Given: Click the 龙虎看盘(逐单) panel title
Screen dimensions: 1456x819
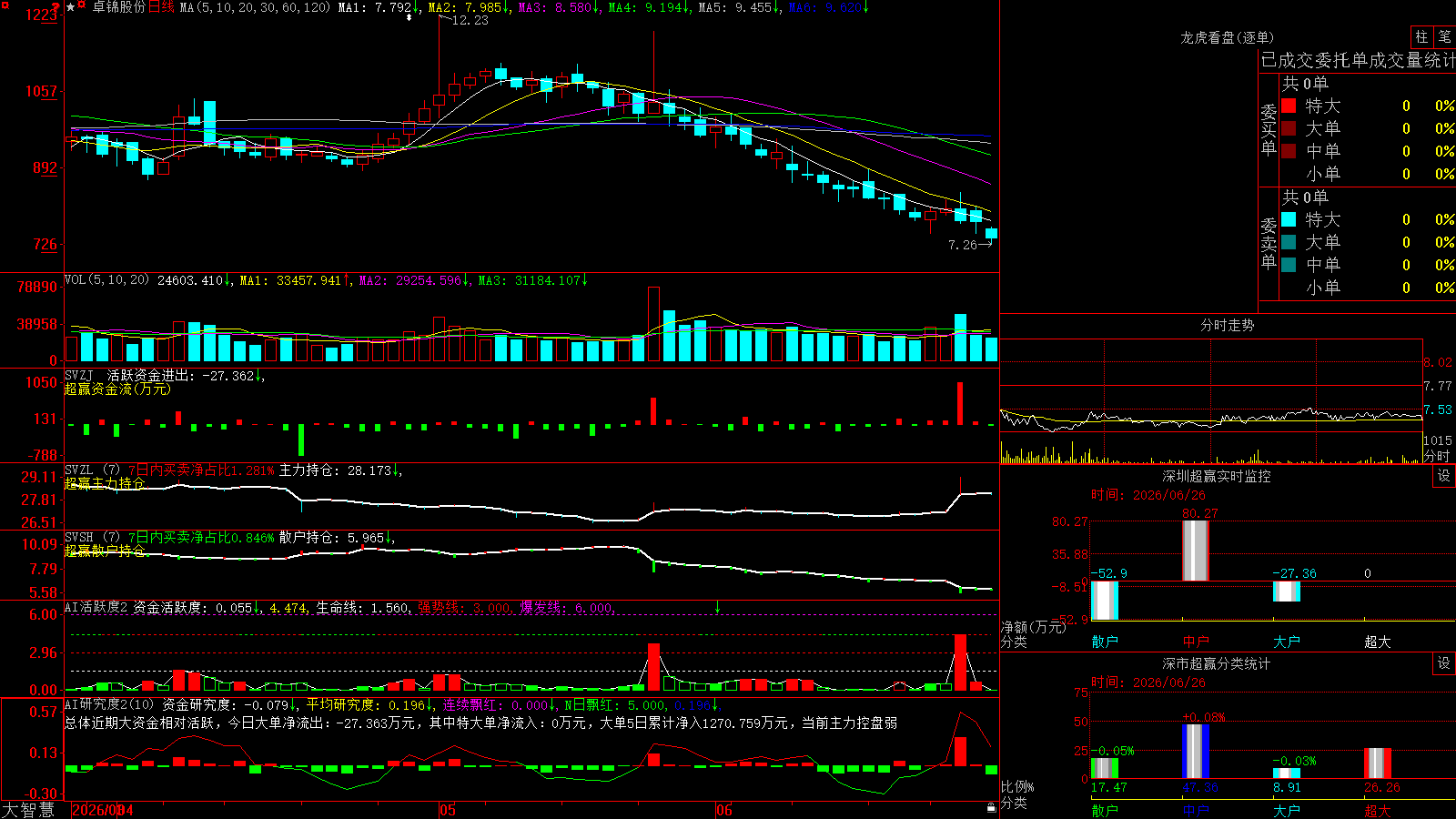Looking at the screenshot, I should pos(1227,37).
